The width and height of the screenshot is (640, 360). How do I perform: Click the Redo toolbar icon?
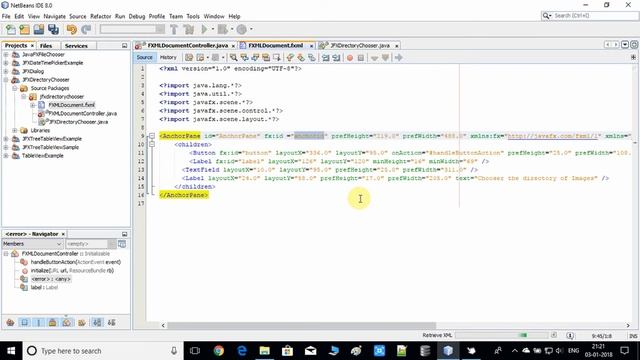tap(86, 29)
